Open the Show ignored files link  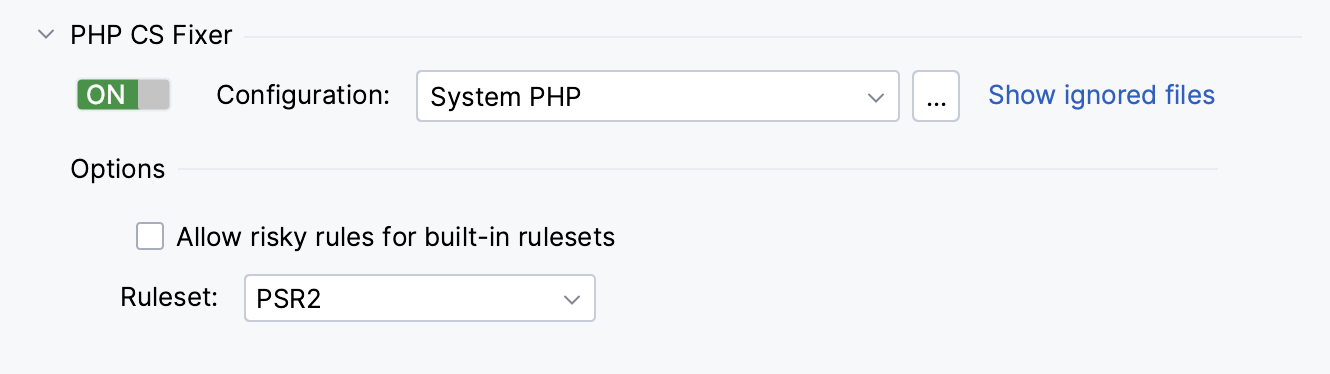1102,95
